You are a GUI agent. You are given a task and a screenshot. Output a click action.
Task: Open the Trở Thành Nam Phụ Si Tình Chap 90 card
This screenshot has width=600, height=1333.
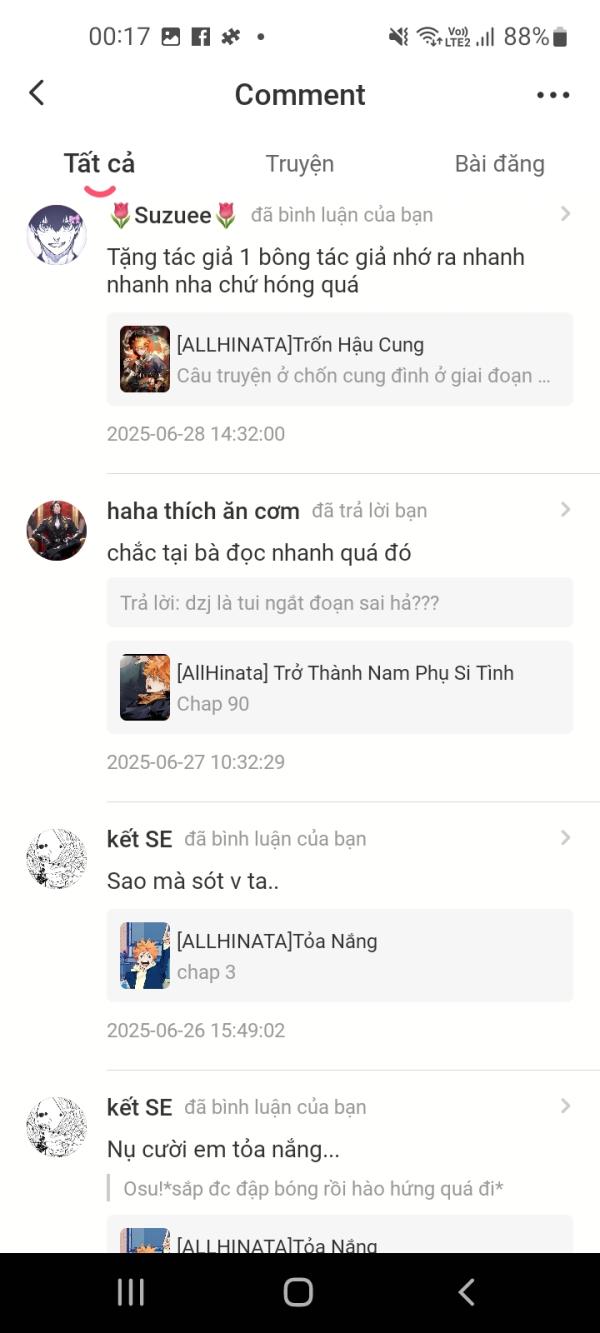(340, 687)
